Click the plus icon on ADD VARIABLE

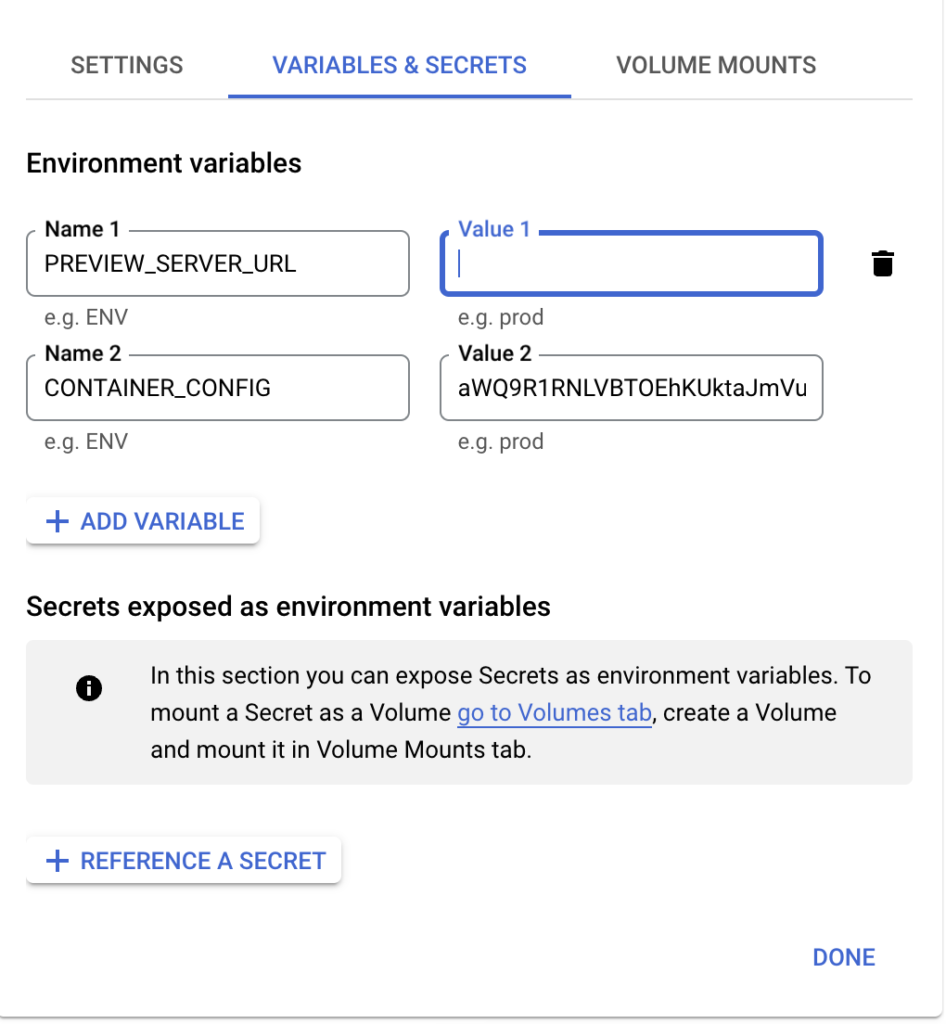(57, 521)
